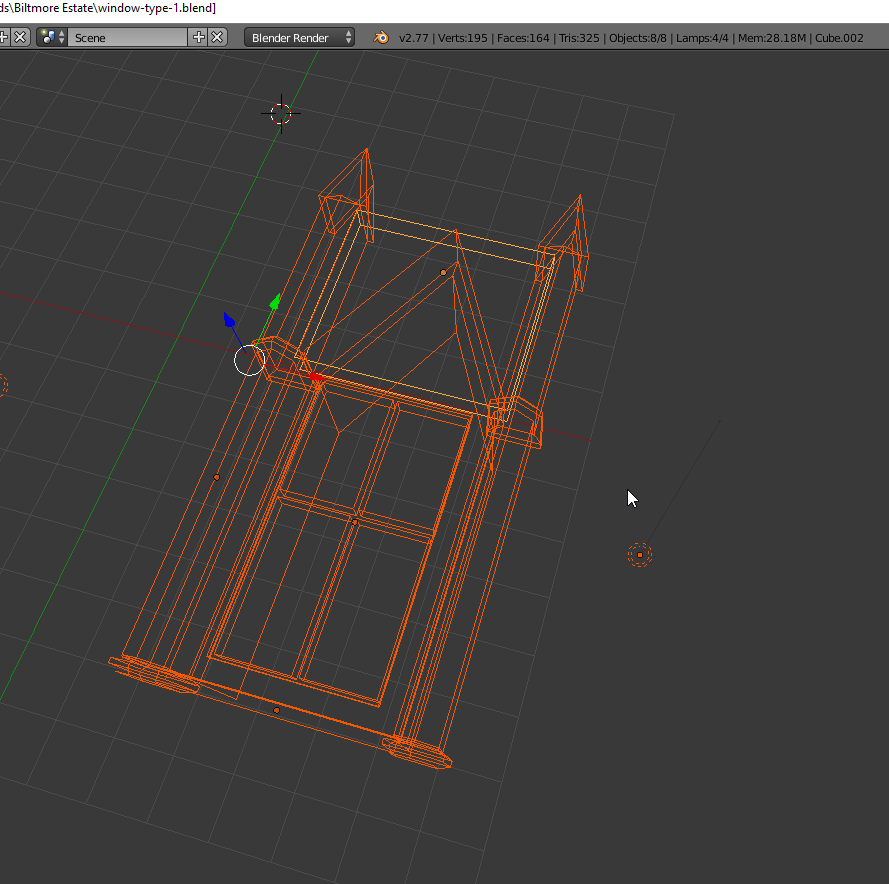The width and height of the screenshot is (889, 884).
Task: Open the scene browse dropdown icon
Action: click(x=52, y=37)
